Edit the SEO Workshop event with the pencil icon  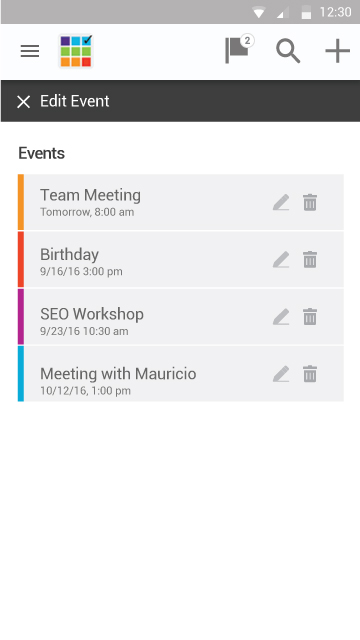(x=281, y=317)
